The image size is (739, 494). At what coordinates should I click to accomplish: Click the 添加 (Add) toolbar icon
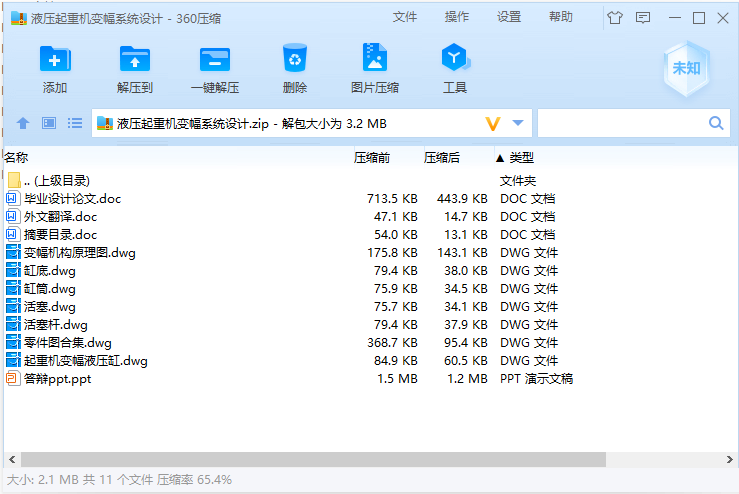(55, 59)
